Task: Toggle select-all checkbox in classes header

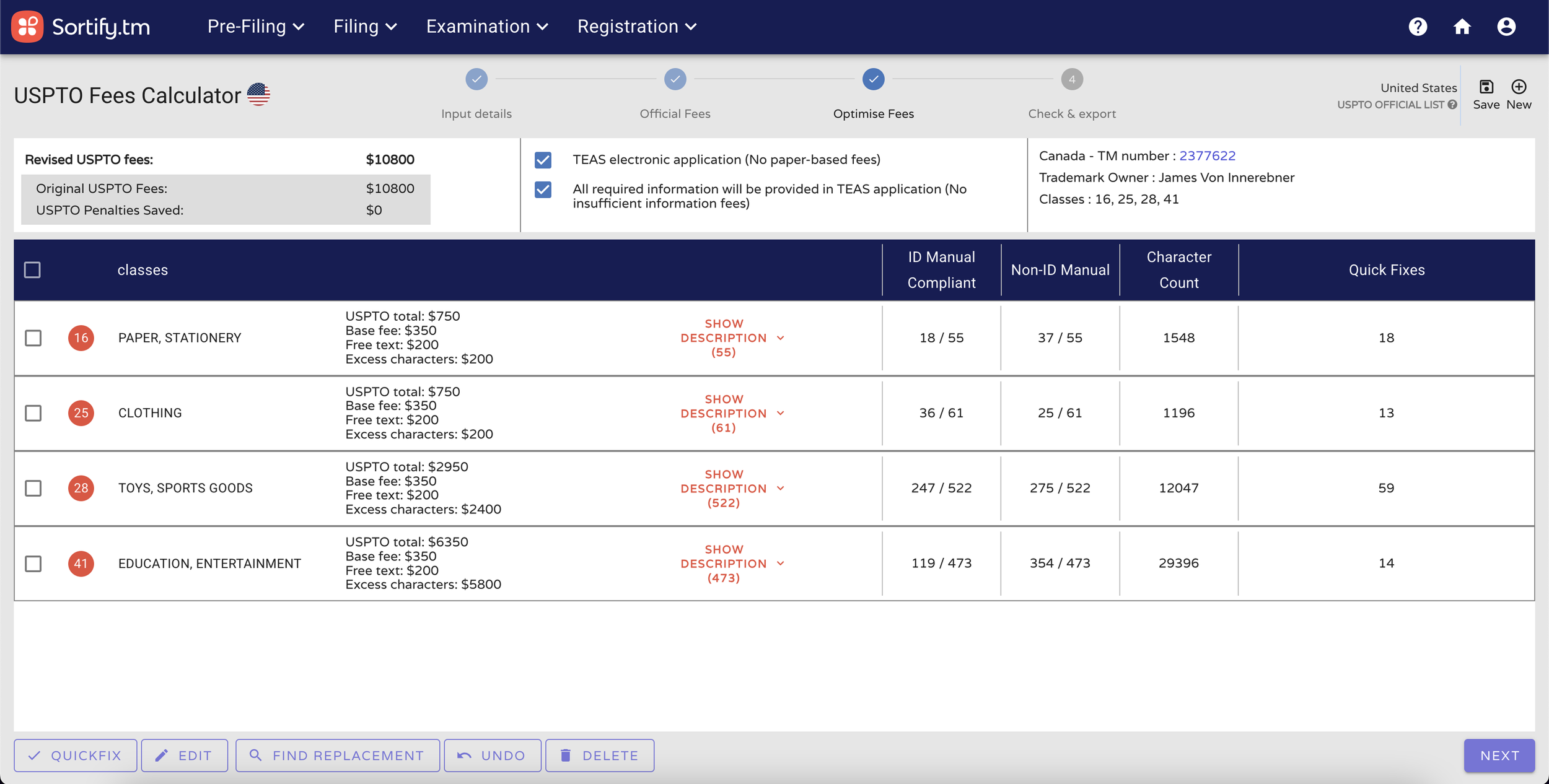Action: 32,270
